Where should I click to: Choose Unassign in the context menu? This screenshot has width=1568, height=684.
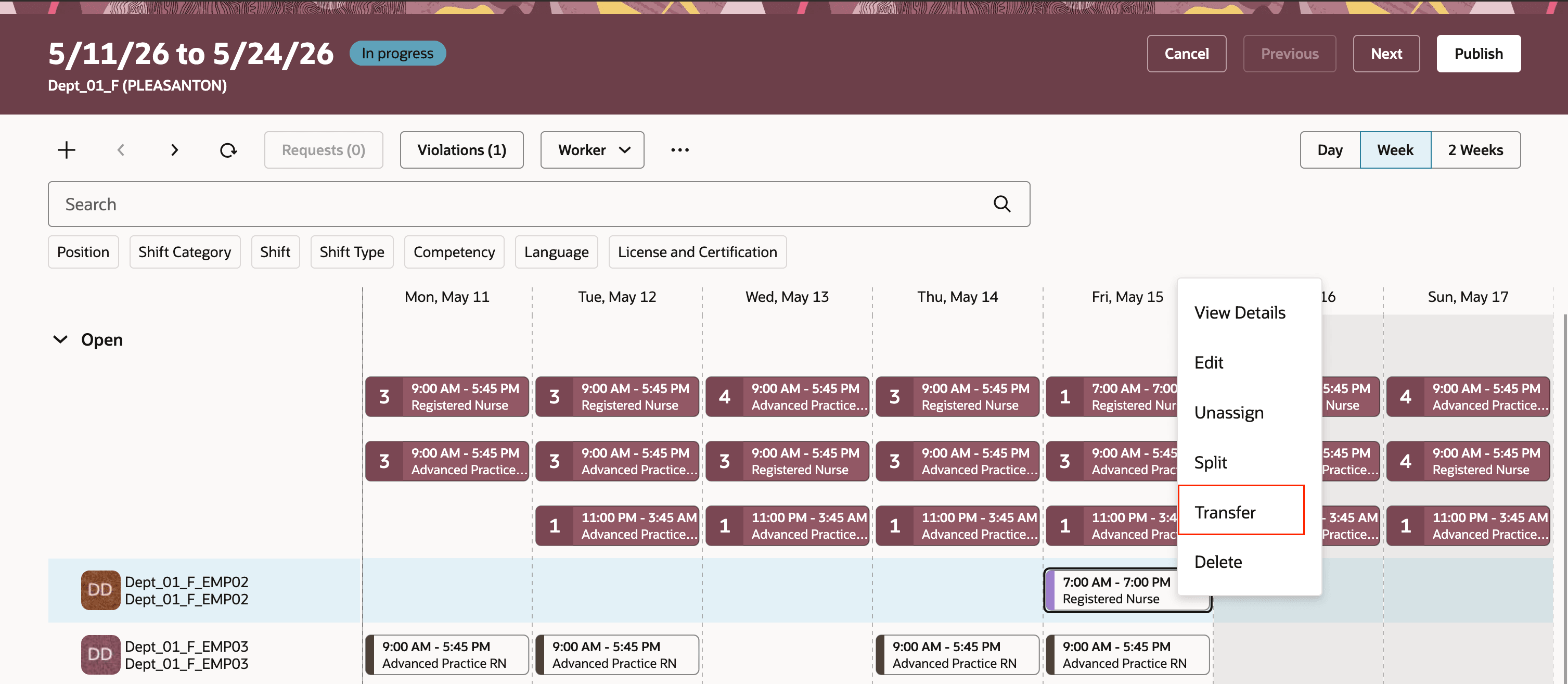coord(1229,412)
